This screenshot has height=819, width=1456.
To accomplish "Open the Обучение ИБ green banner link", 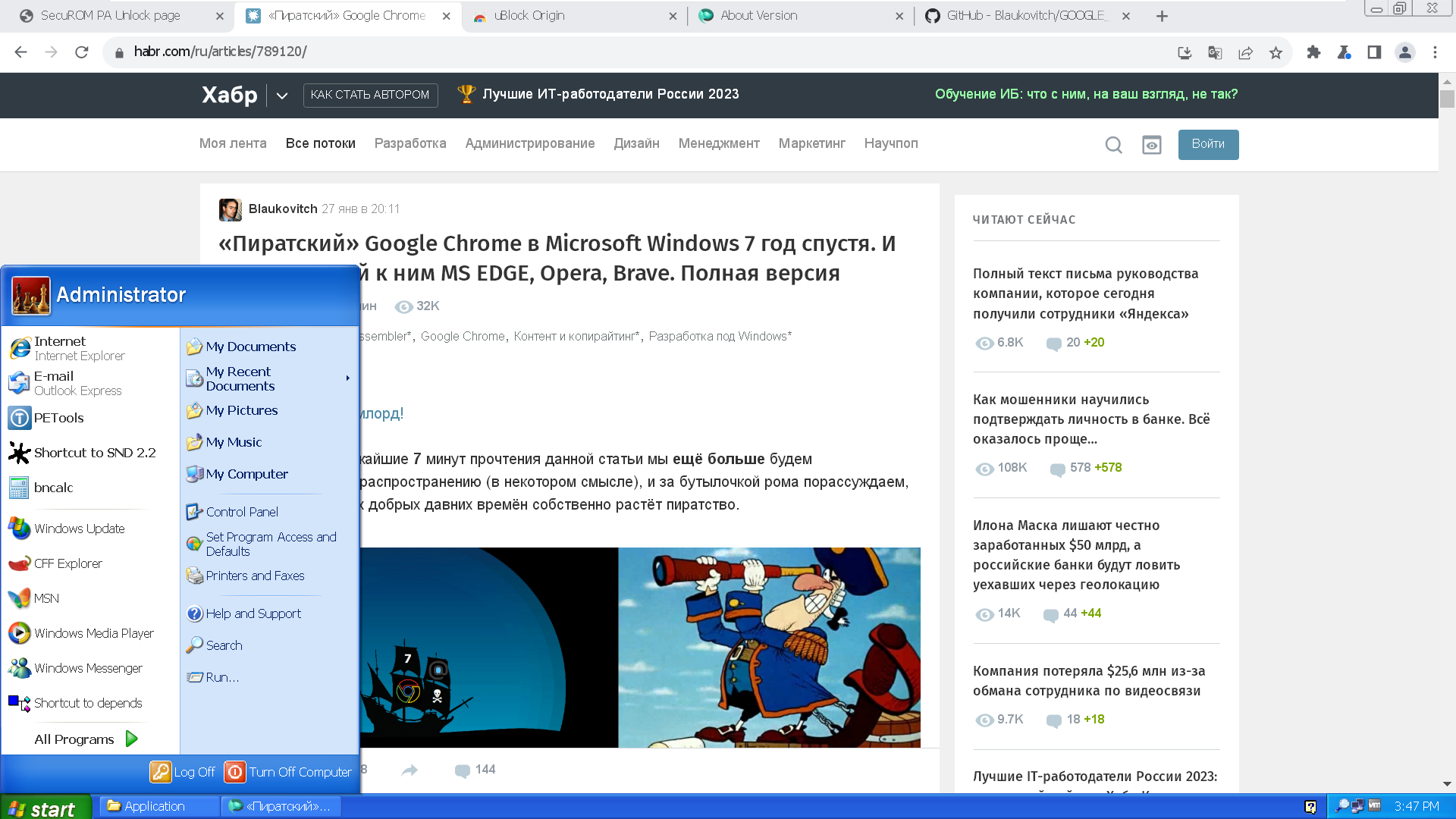I will pos(1086,94).
